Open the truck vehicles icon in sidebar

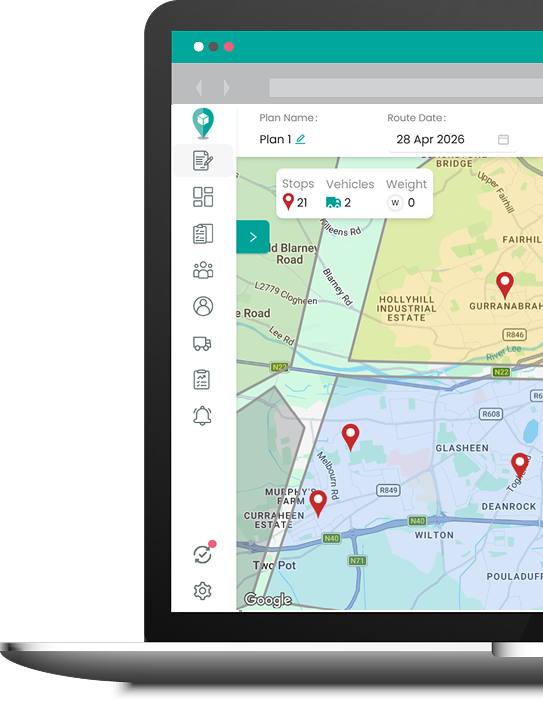[x=202, y=343]
